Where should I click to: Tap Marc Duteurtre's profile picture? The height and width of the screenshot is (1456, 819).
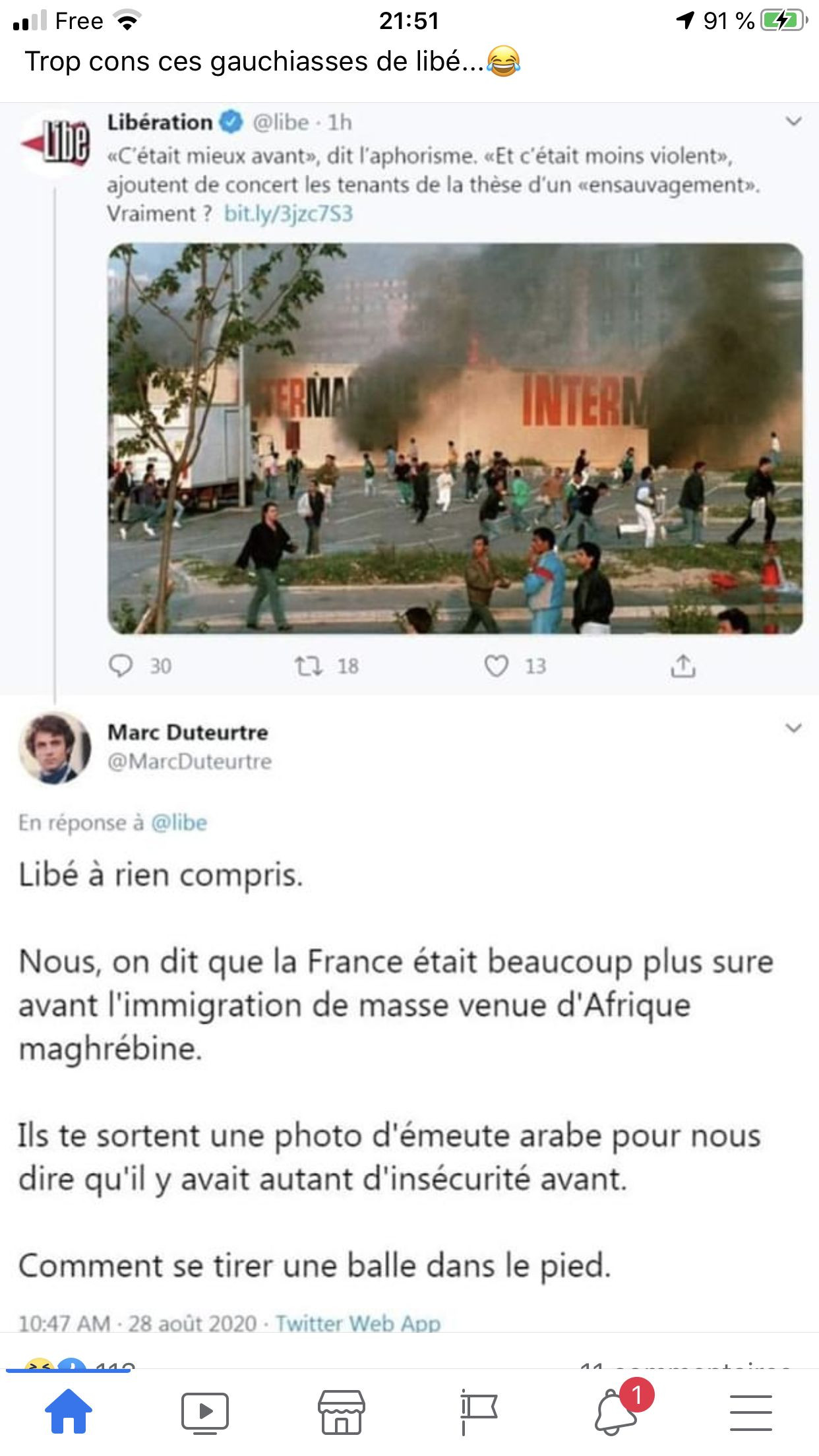(x=55, y=748)
